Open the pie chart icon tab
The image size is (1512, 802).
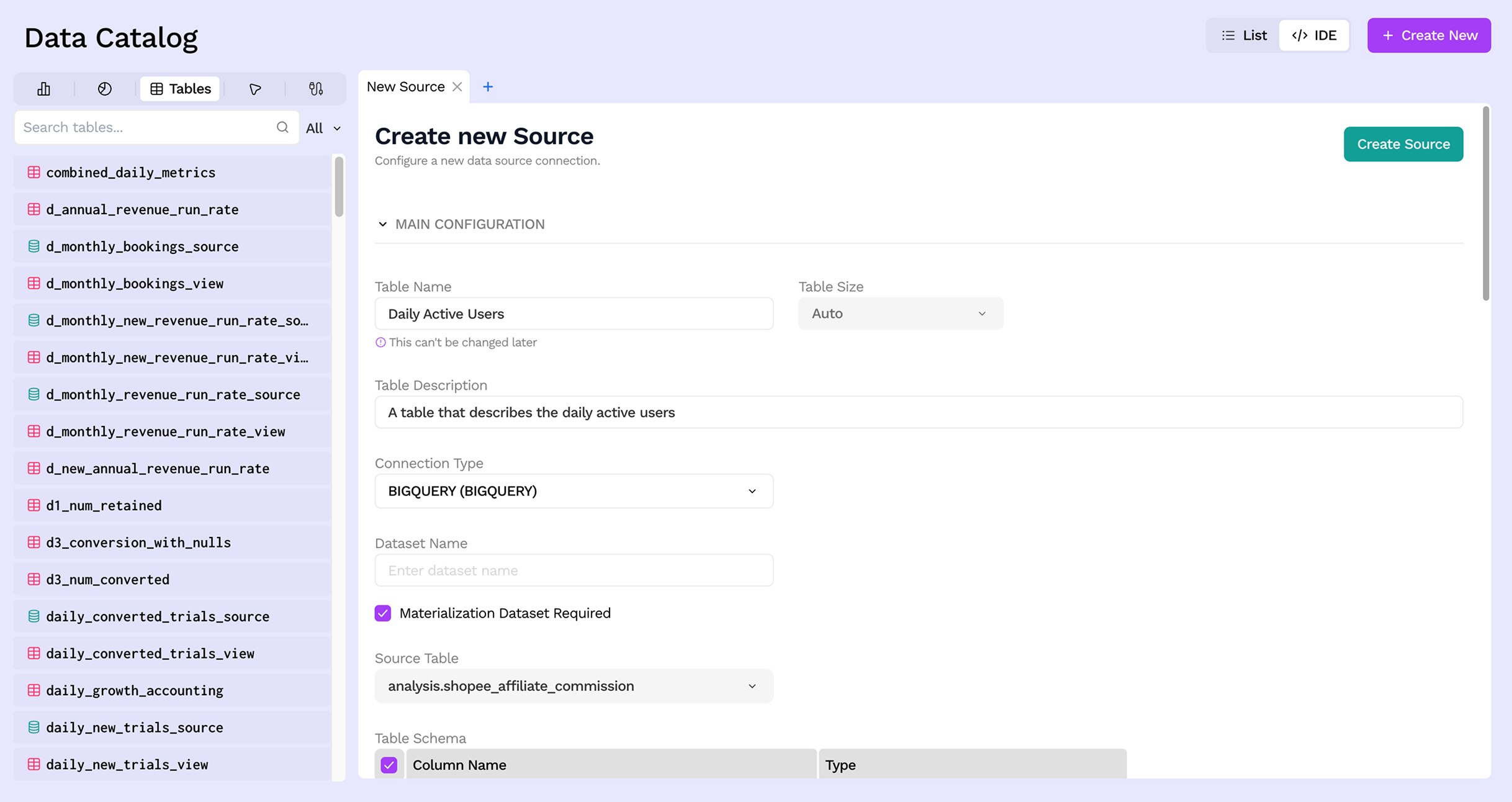[x=105, y=89]
